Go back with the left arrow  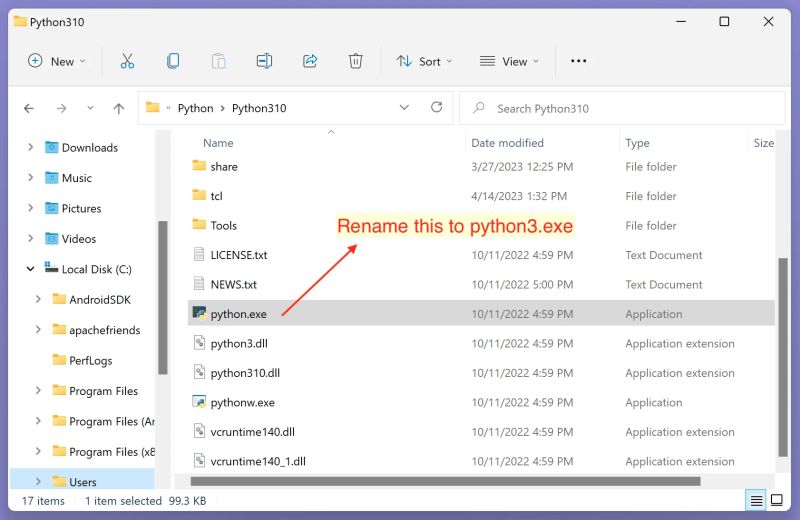point(29,108)
